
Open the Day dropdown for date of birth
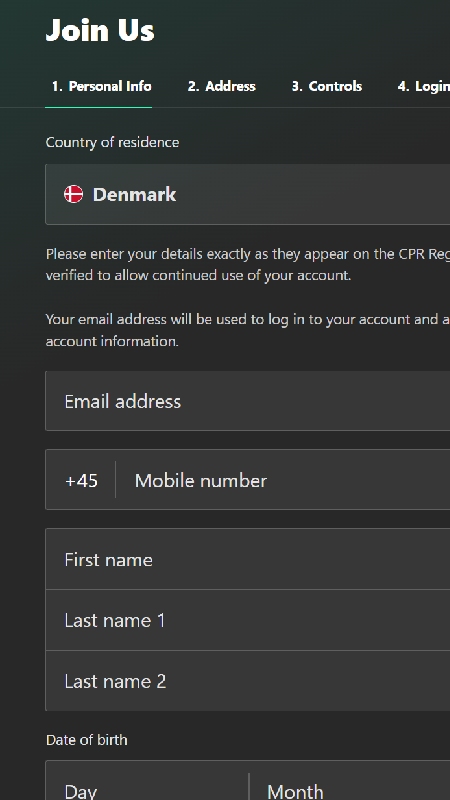tap(147, 781)
